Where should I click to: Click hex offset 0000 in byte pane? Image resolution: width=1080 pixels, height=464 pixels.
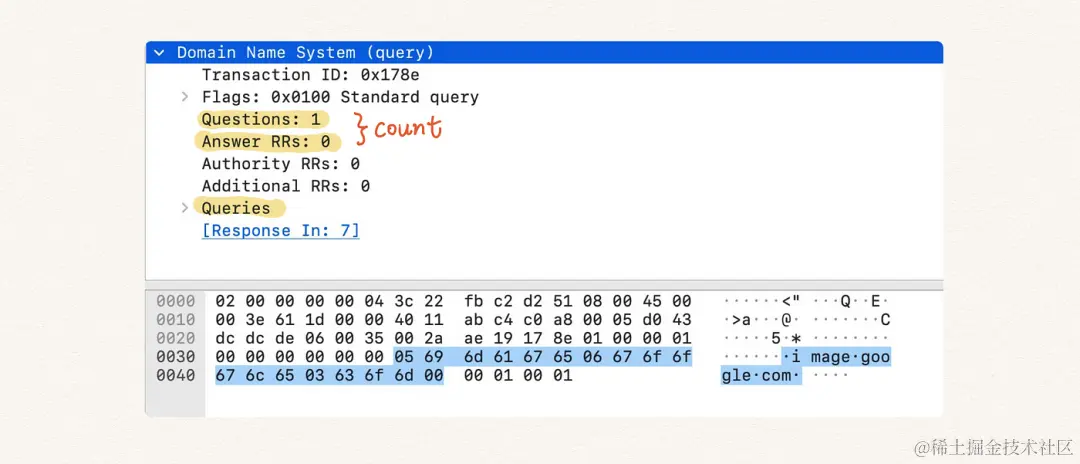point(175,302)
